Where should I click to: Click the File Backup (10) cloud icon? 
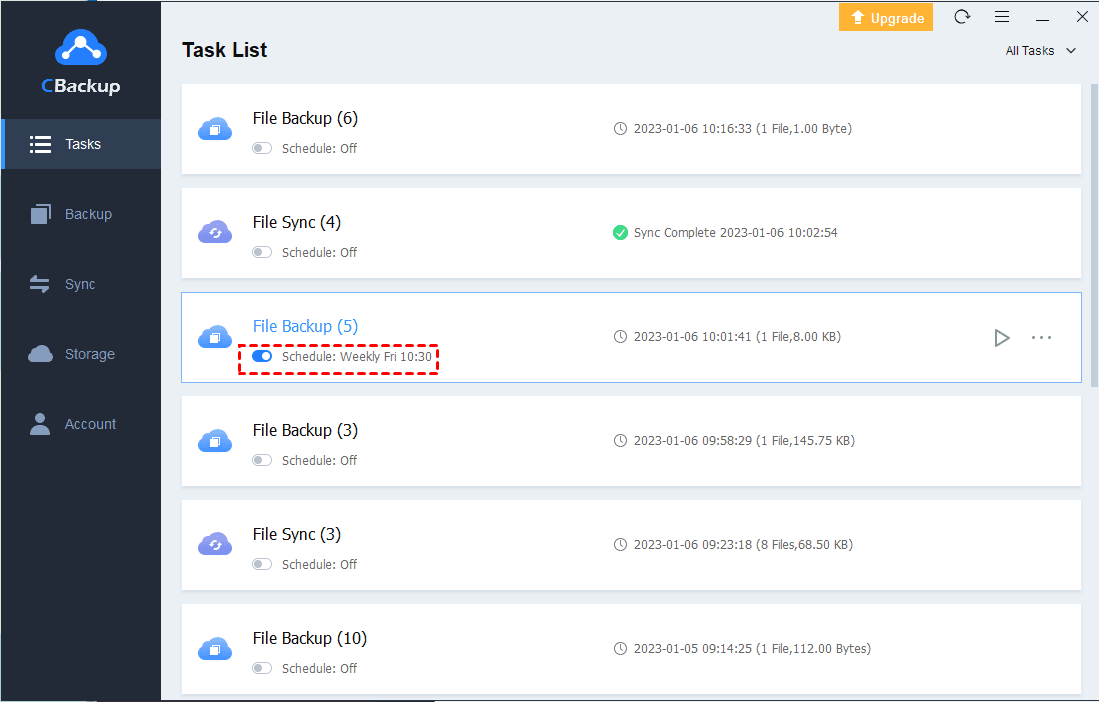click(215, 649)
